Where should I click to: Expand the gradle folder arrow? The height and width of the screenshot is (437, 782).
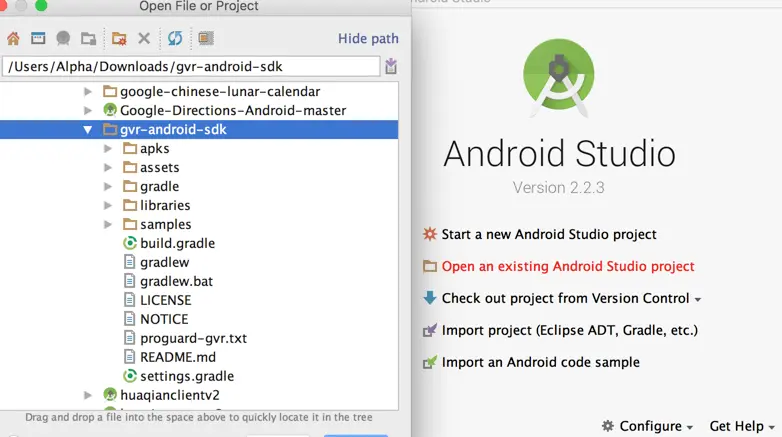pyautogui.click(x=108, y=187)
